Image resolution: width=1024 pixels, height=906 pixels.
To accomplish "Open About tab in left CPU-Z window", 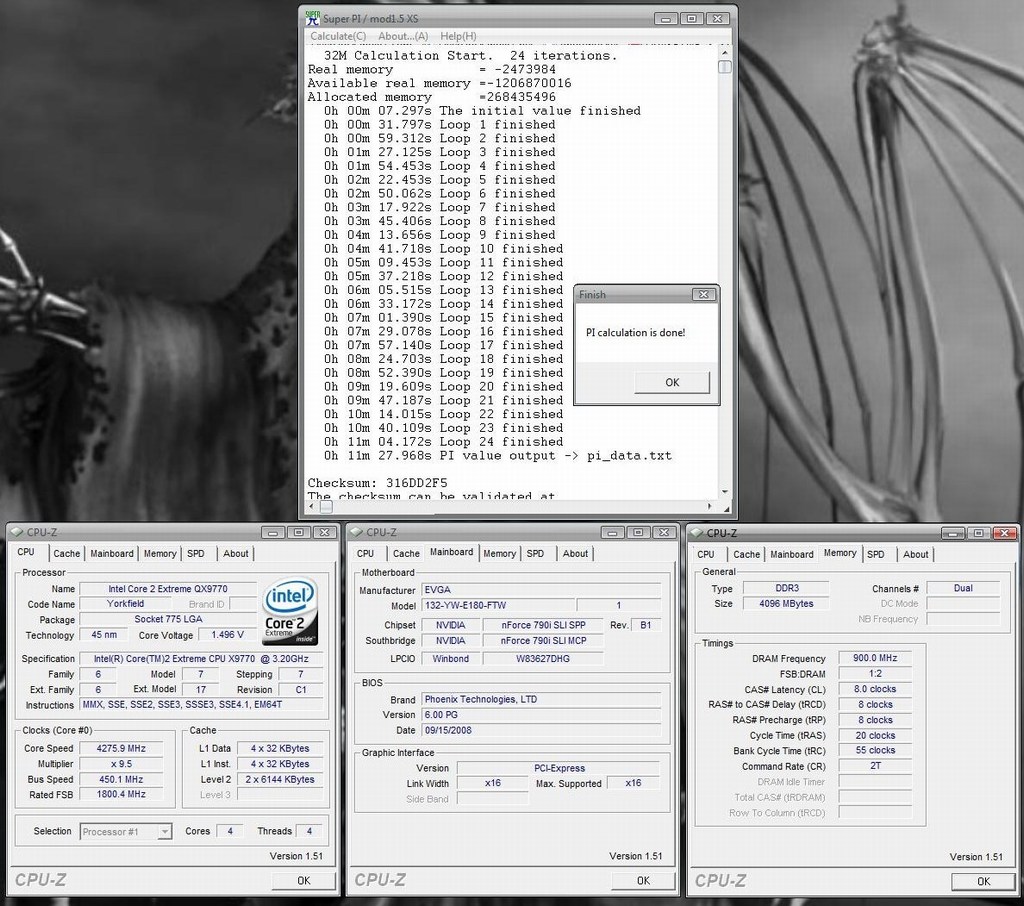I will click(x=236, y=553).
